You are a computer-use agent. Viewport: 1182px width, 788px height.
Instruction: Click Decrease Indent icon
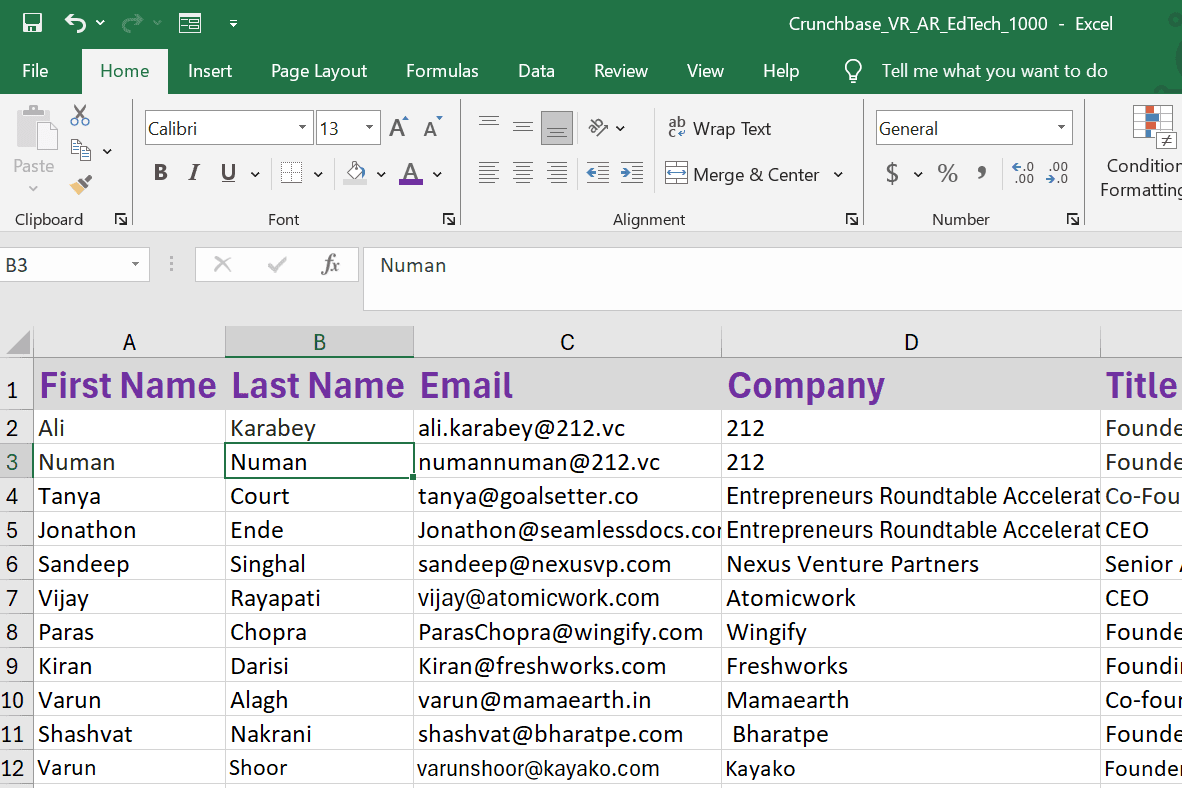click(x=598, y=173)
